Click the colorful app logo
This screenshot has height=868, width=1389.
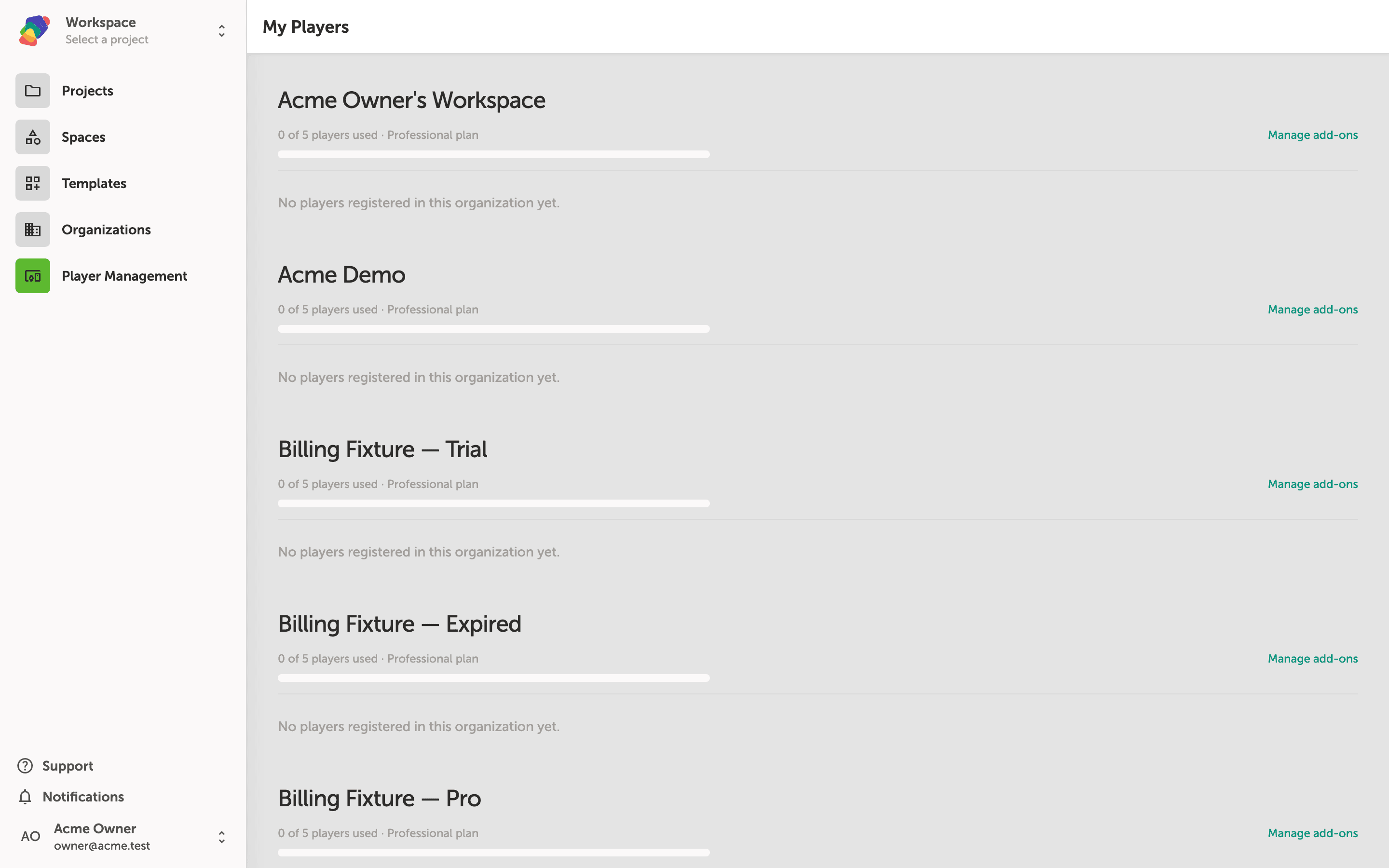click(34, 30)
